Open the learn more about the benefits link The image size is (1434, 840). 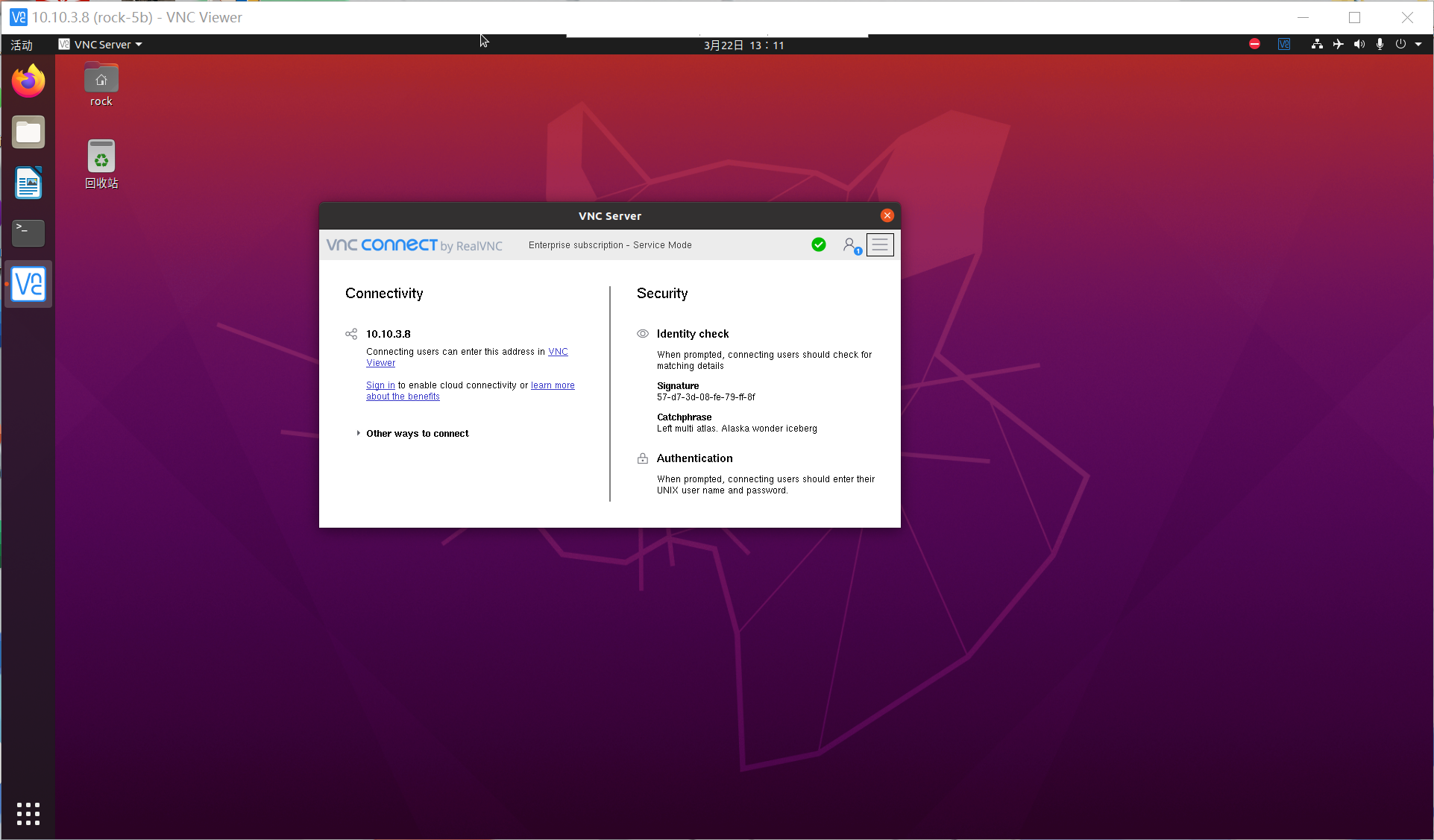click(552, 385)
